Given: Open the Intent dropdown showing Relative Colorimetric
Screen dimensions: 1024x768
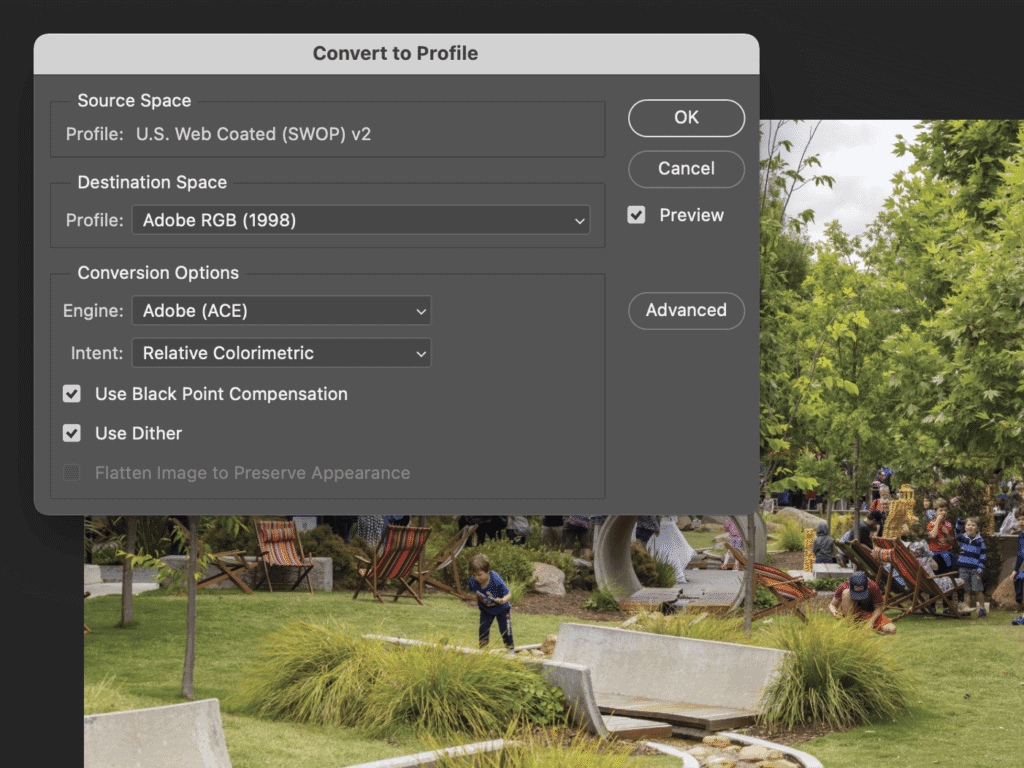Looking at the screenshot, I should pos(280,353).
